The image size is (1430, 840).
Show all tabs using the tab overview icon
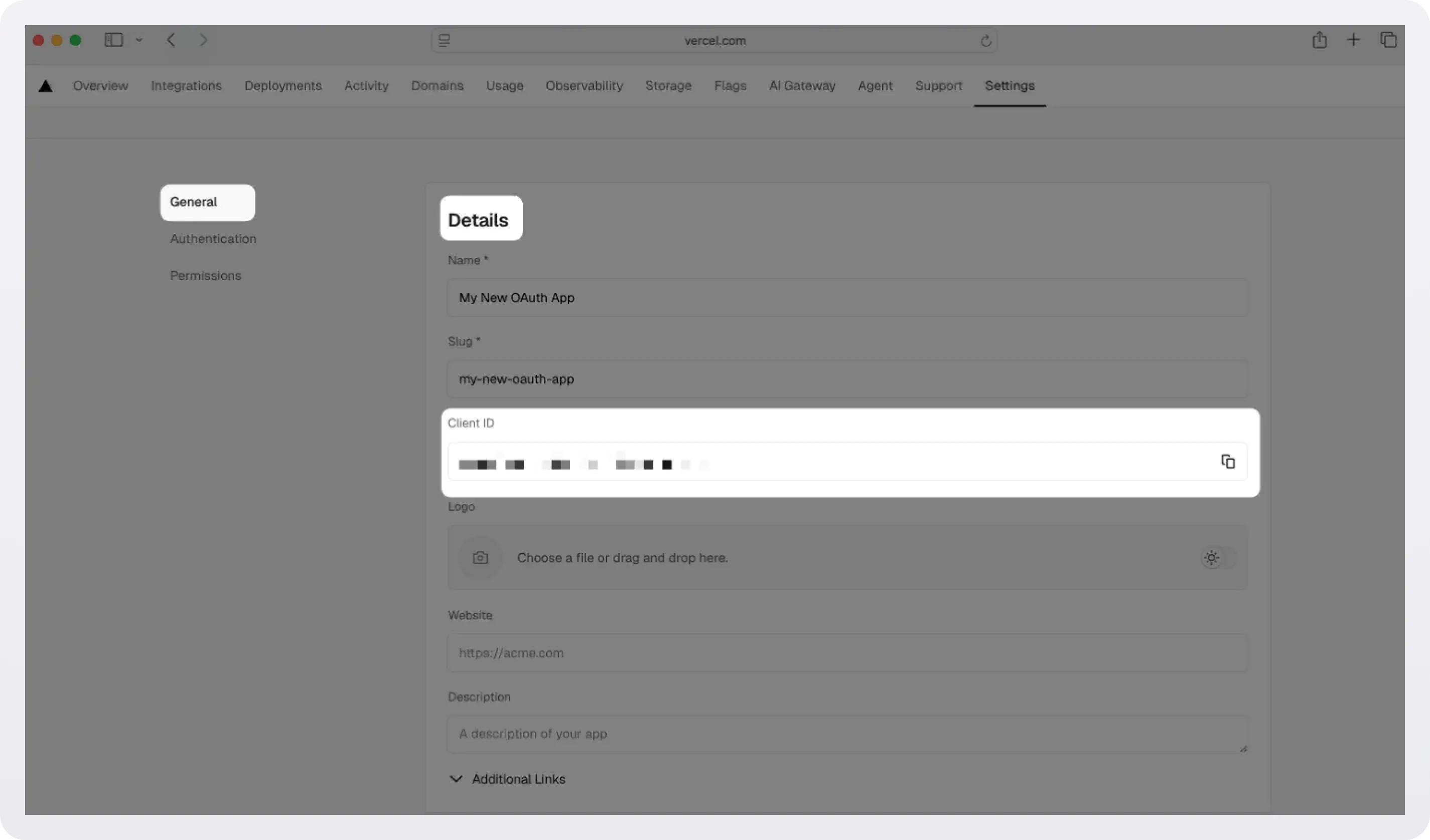pos(1388,40)
